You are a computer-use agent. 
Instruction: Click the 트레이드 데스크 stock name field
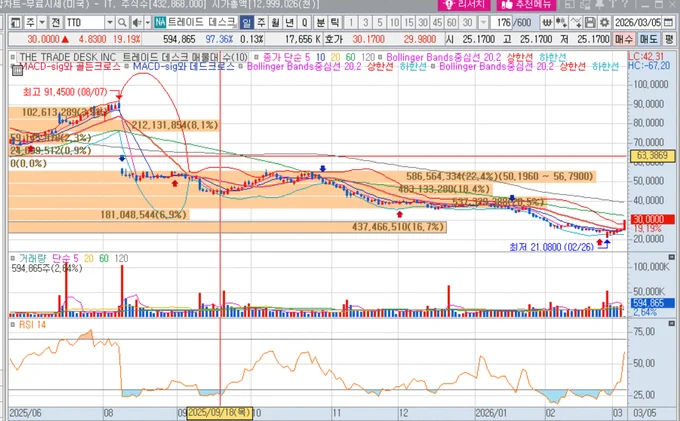pos(202,22)
